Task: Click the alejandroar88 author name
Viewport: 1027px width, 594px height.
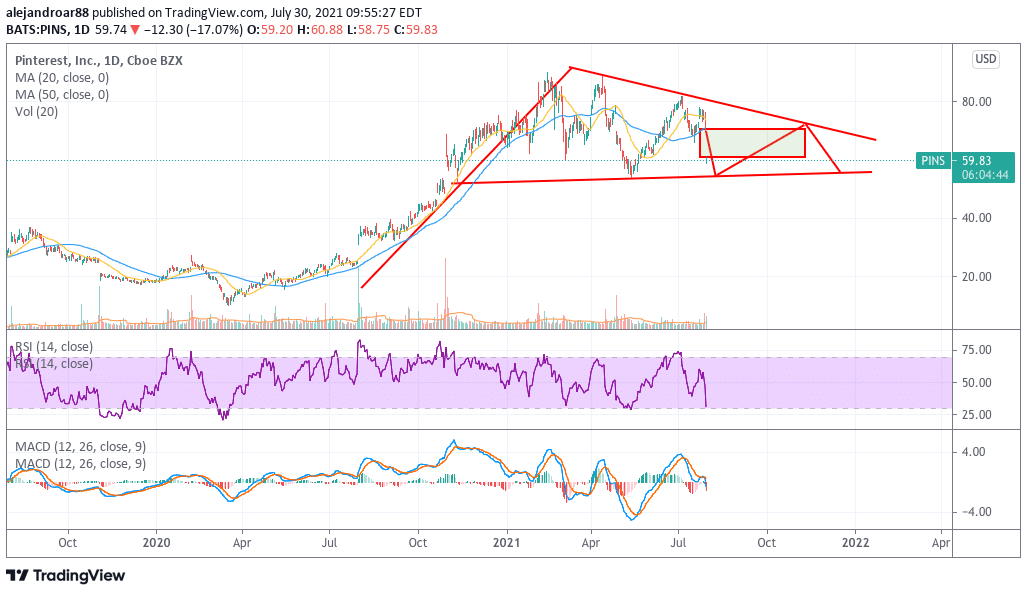Action: point(48,13)
